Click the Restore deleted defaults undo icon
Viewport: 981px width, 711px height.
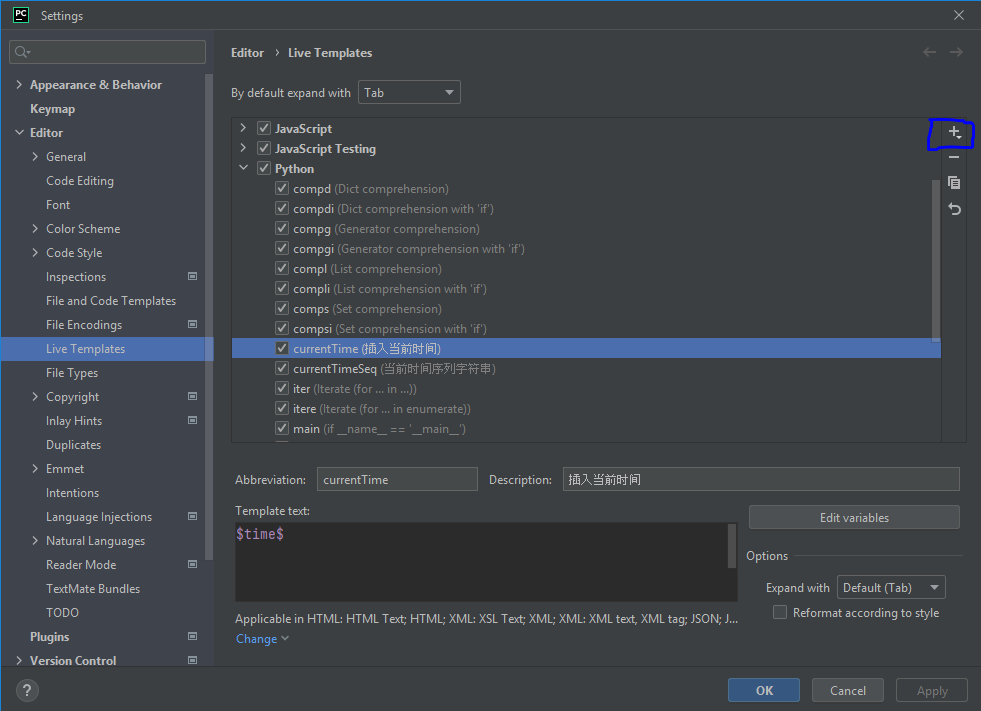tap(954, 209)
